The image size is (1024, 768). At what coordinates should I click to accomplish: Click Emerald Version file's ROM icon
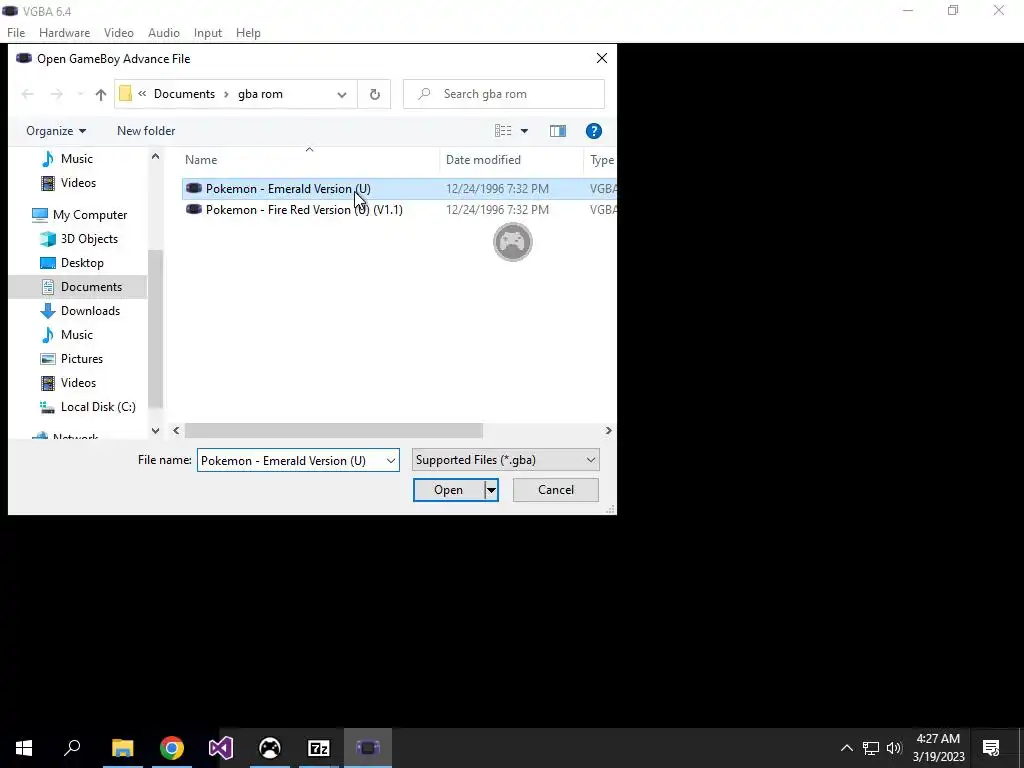click(x=194, y=189)
